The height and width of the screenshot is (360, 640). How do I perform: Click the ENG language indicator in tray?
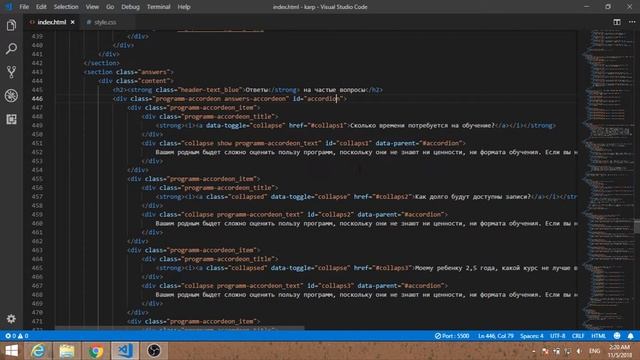(594, 351)
